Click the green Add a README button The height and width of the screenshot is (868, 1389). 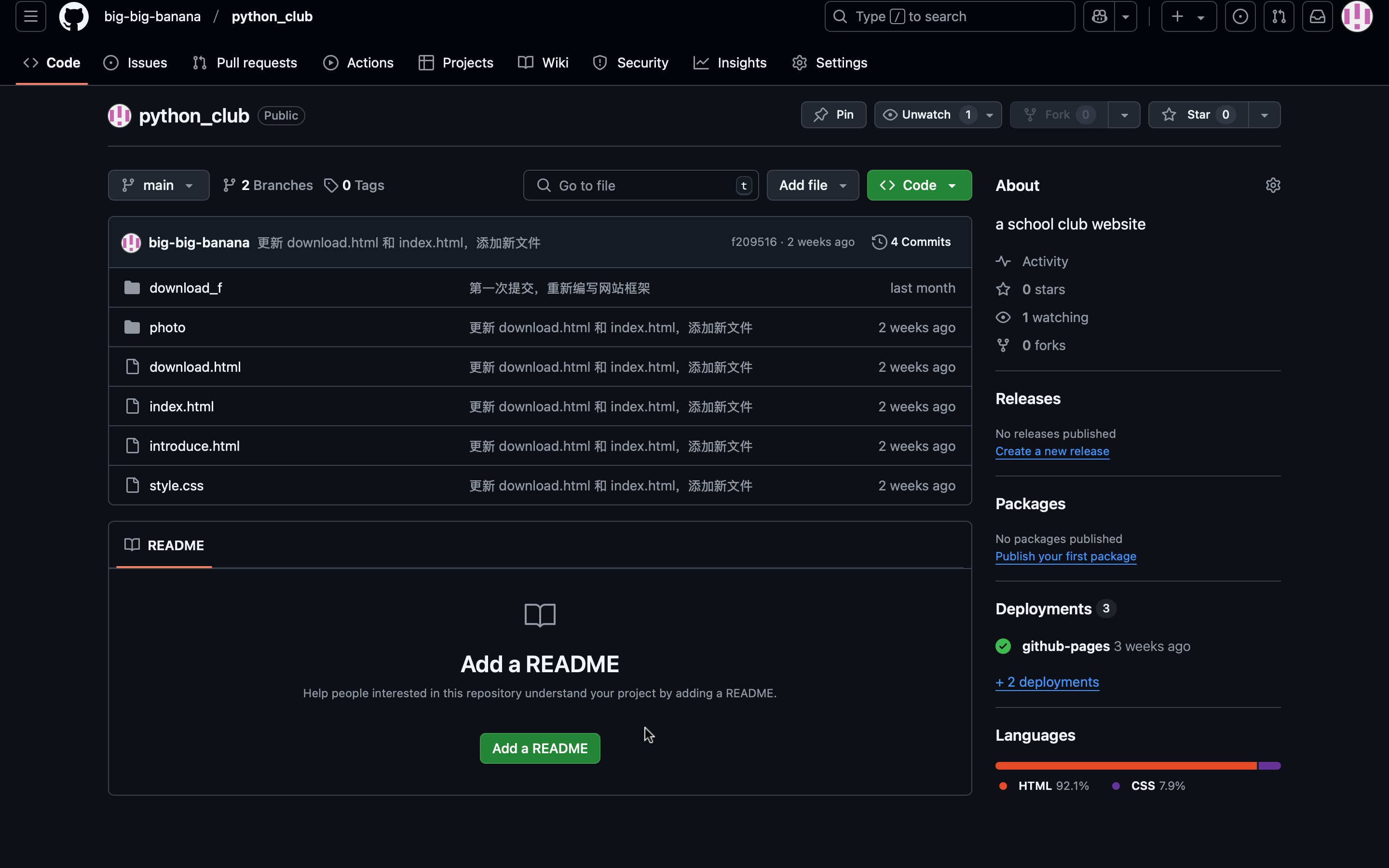(540, 748)
